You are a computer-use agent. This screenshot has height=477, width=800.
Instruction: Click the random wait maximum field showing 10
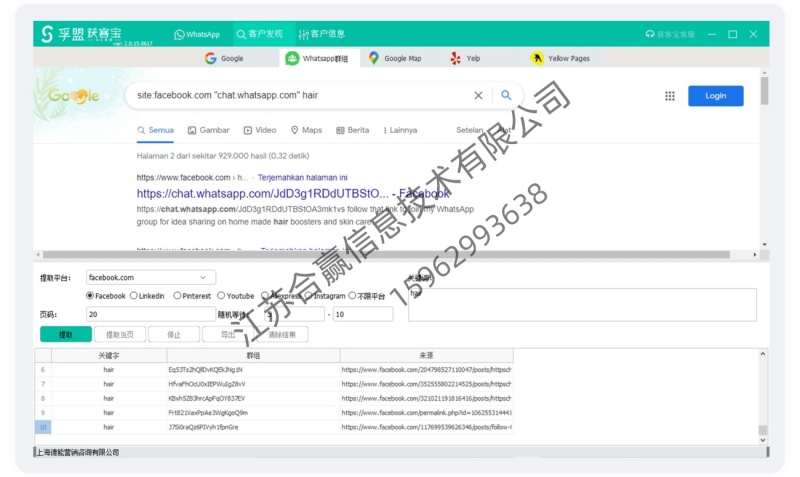click(x=363, y=314)
